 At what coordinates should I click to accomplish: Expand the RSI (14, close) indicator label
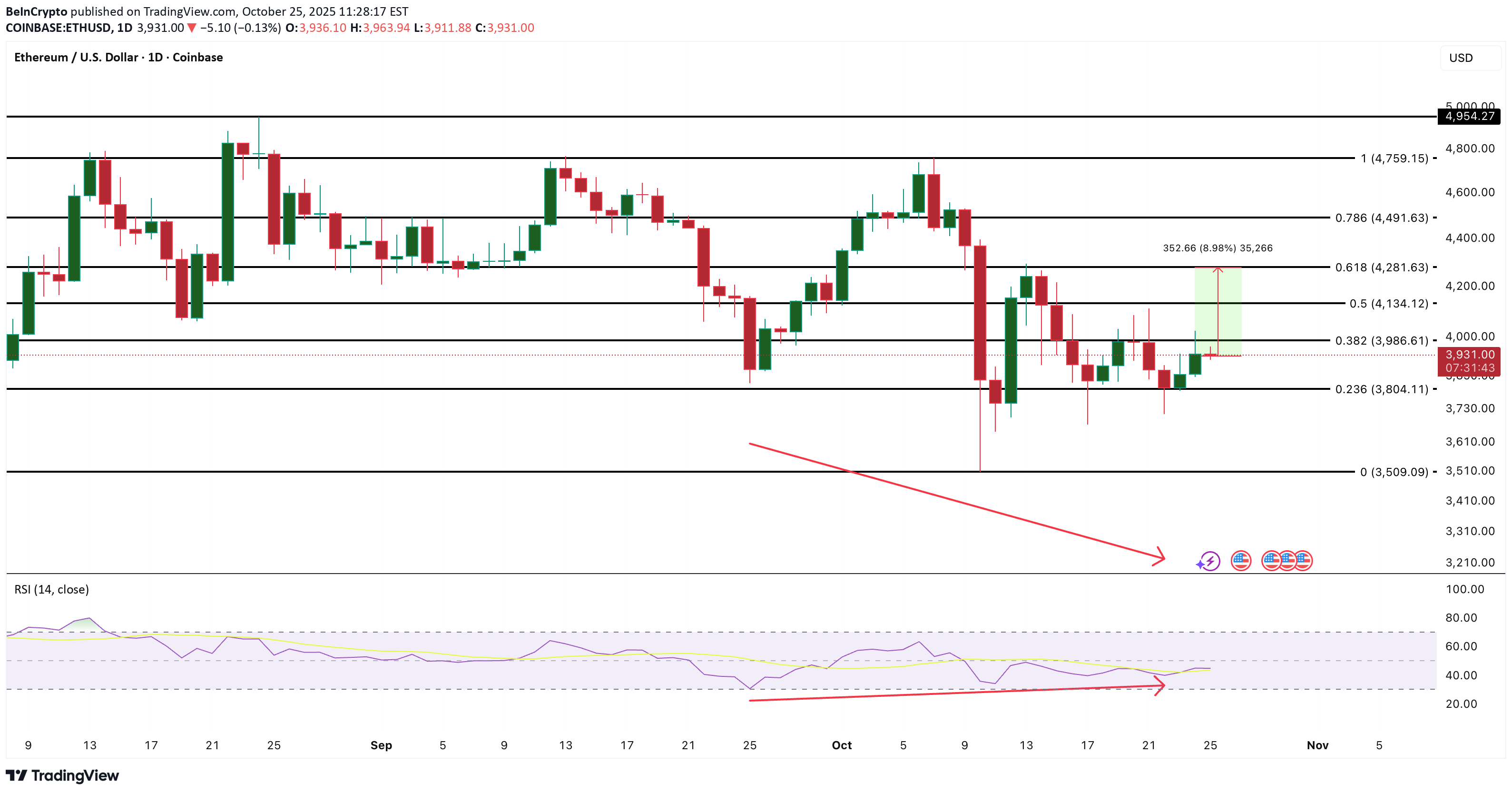52,589
